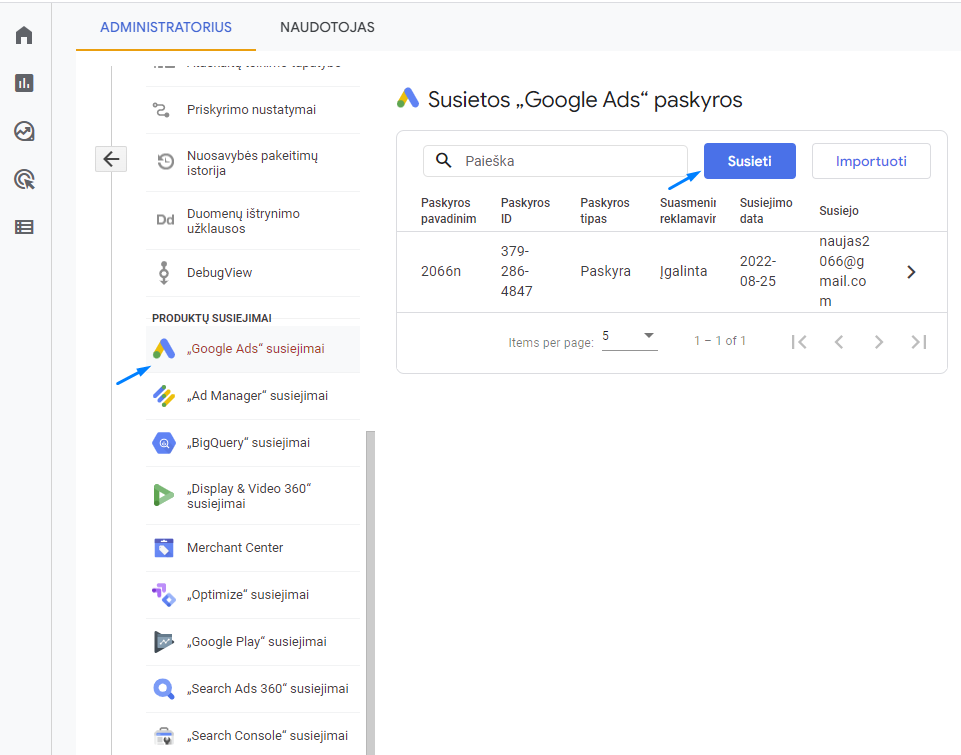Open „Google Ads“ susiejimai menu item

[x=253, y=349]
